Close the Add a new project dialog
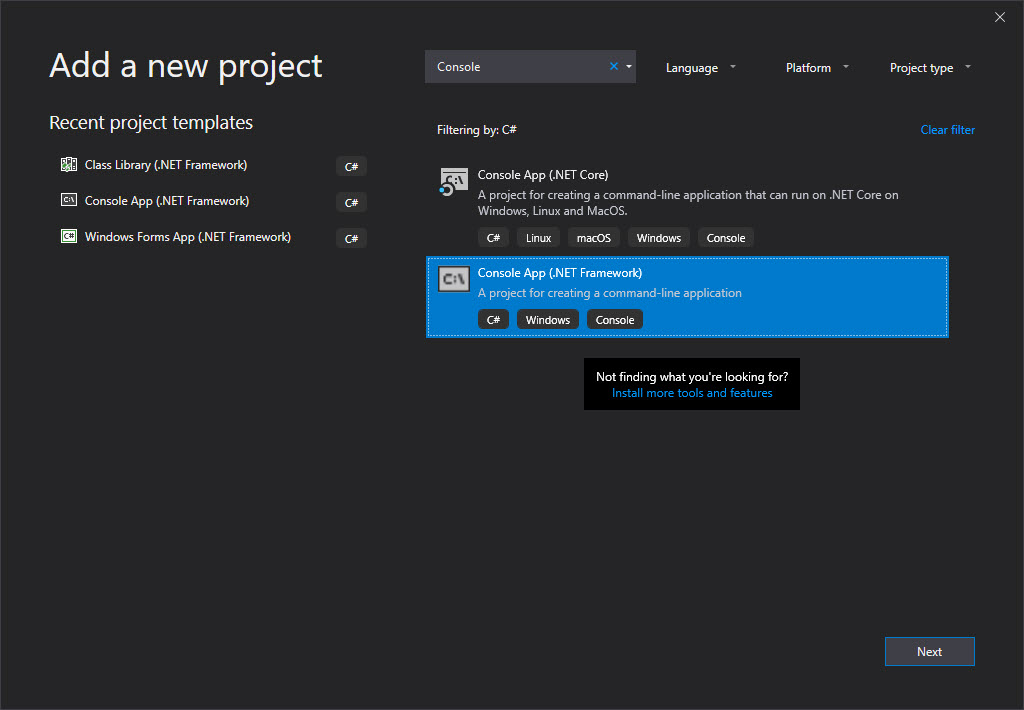1024x710 pixels. (999, 17)
